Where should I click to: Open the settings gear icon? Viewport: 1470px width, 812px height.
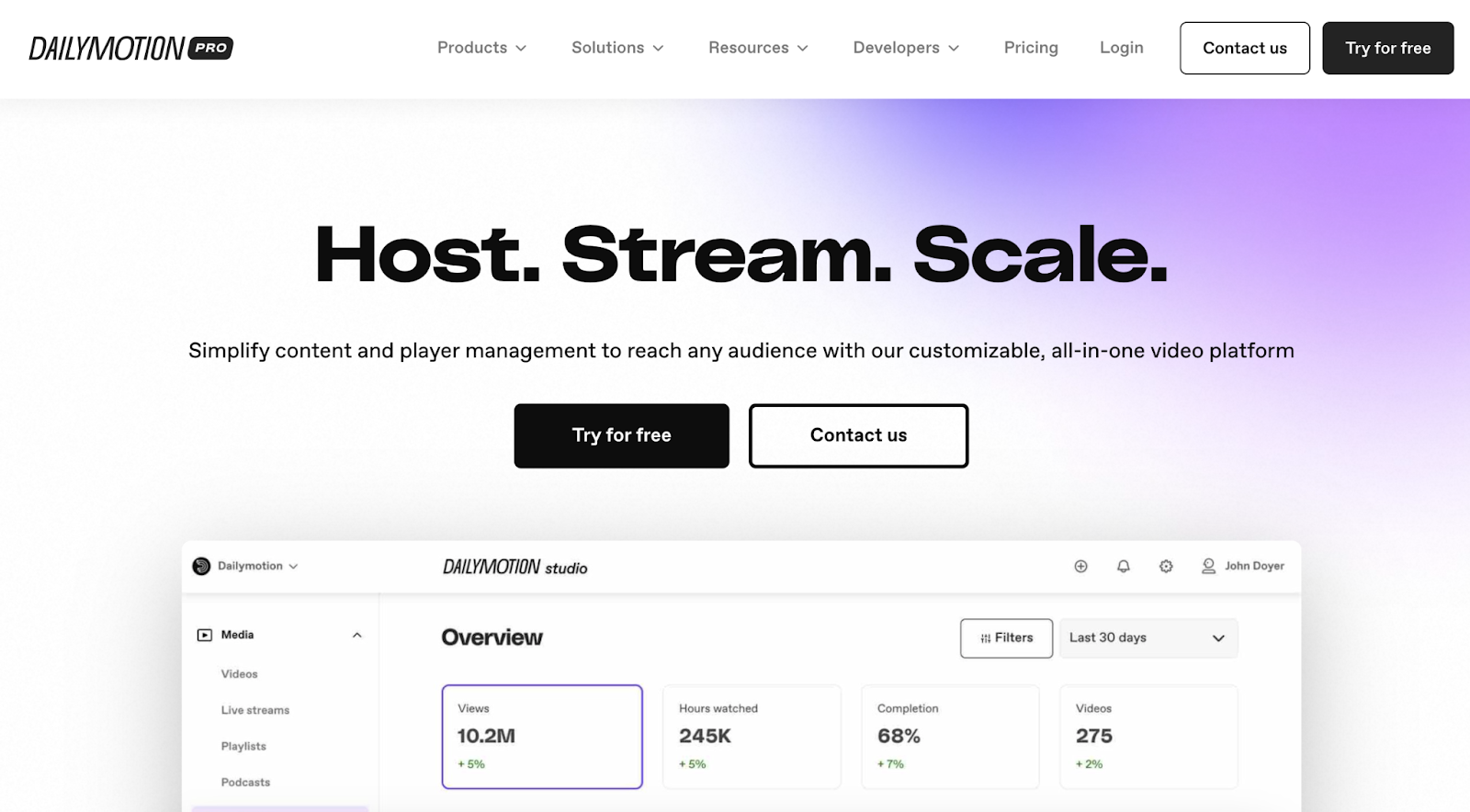coord(1166,566)
